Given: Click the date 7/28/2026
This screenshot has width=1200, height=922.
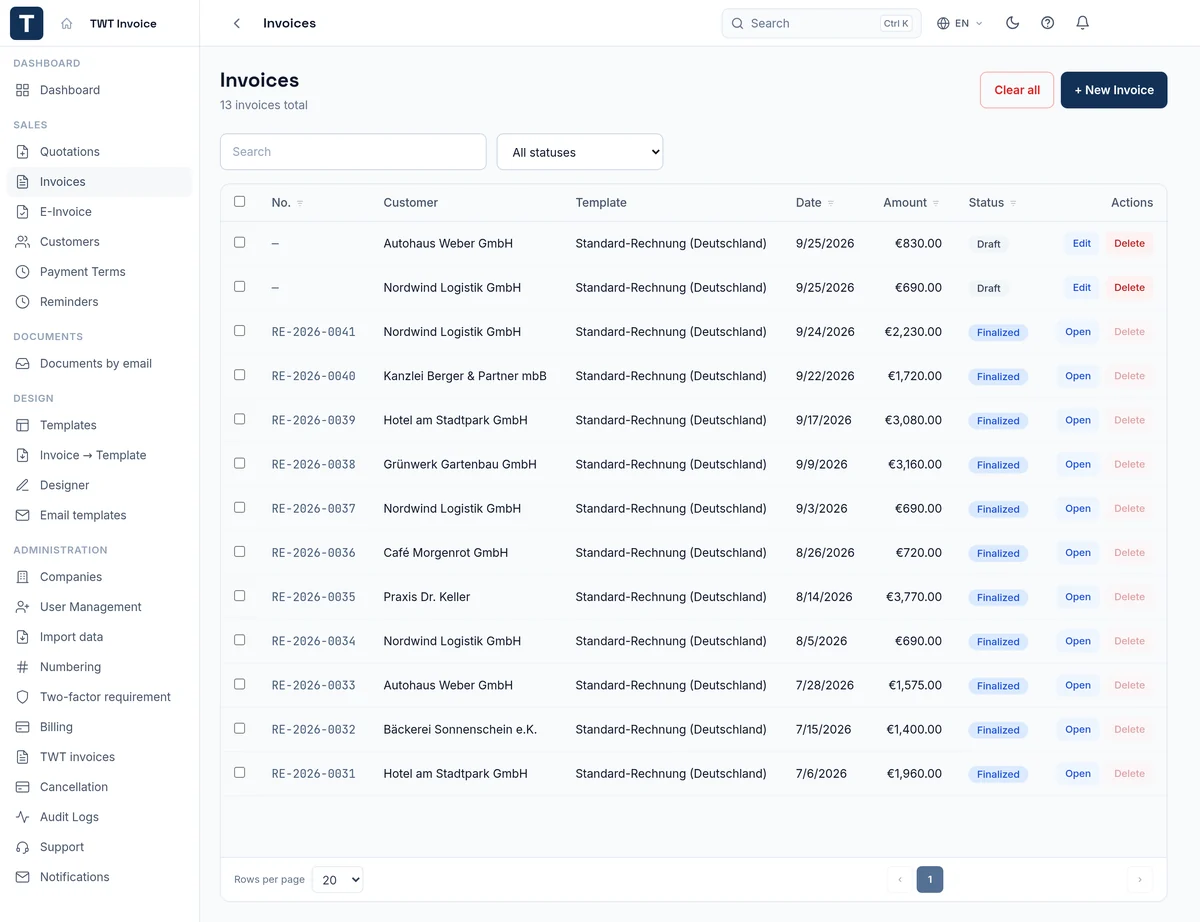Looking at the screenshot, I should 825,685.
